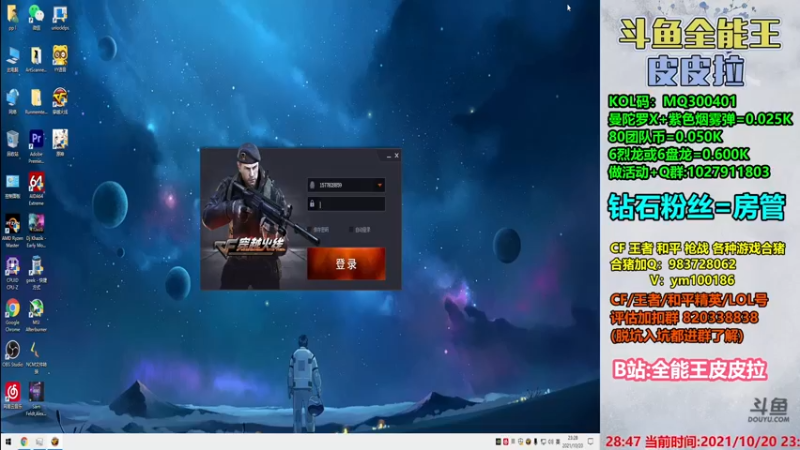
Task: Tick the remember password checkbox
Action: pyautogui.click(x=310, y=230)
